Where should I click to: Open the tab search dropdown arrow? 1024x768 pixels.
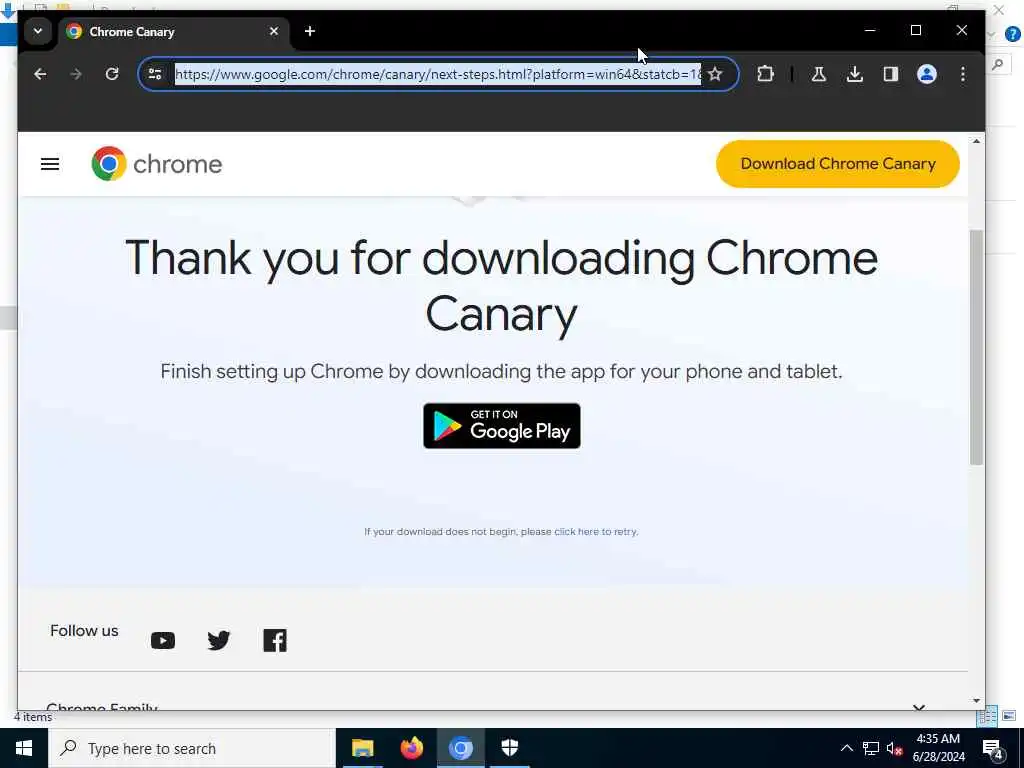(x=38, y=31)
